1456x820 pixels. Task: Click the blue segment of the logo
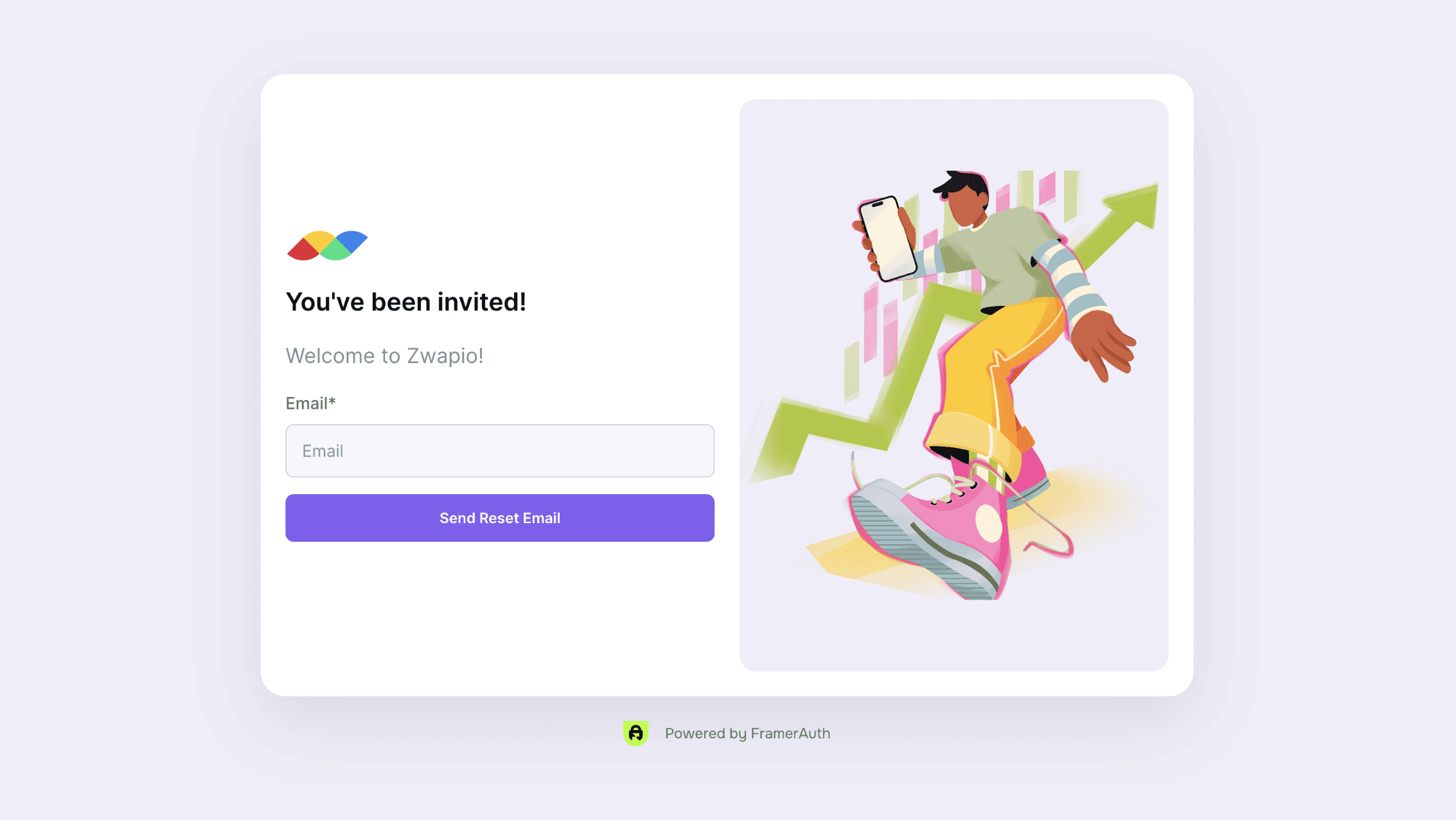352,240
